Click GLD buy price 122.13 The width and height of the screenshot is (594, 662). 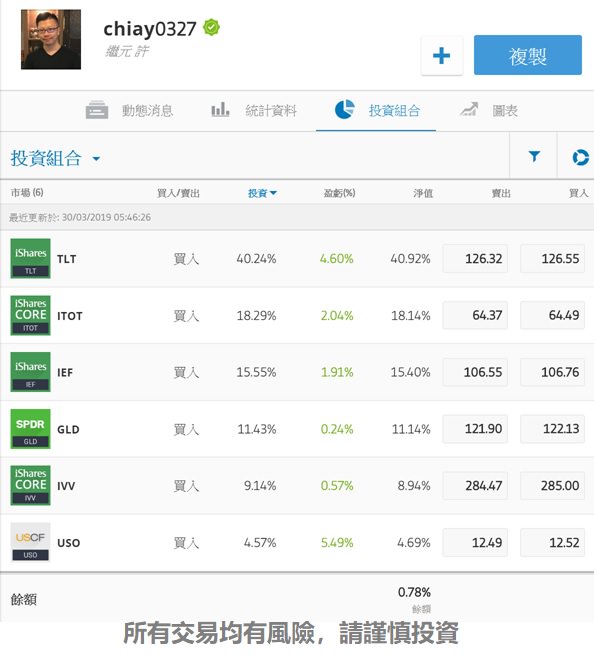(x=553, y=429)
